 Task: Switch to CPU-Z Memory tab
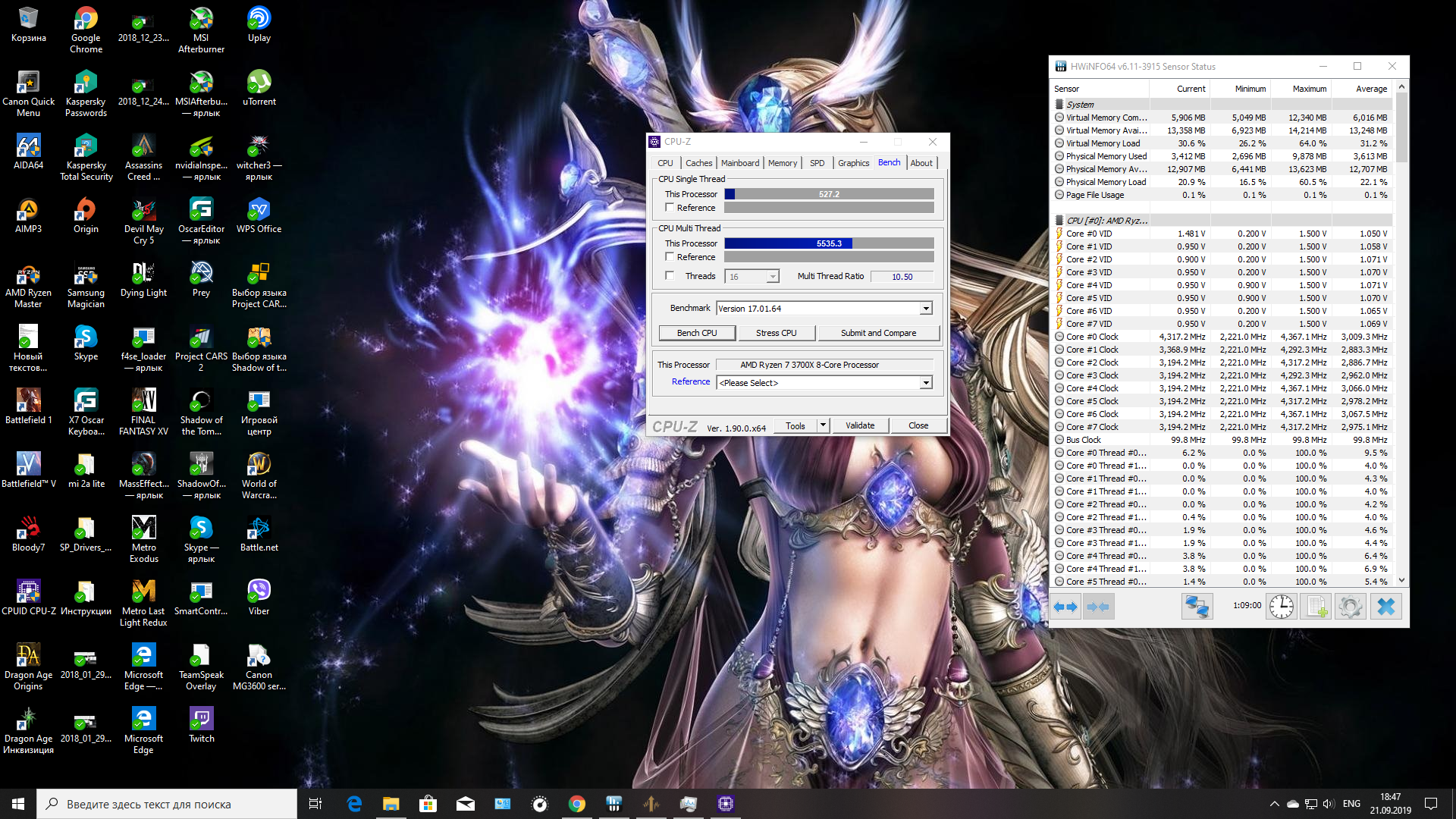(782, 163)
